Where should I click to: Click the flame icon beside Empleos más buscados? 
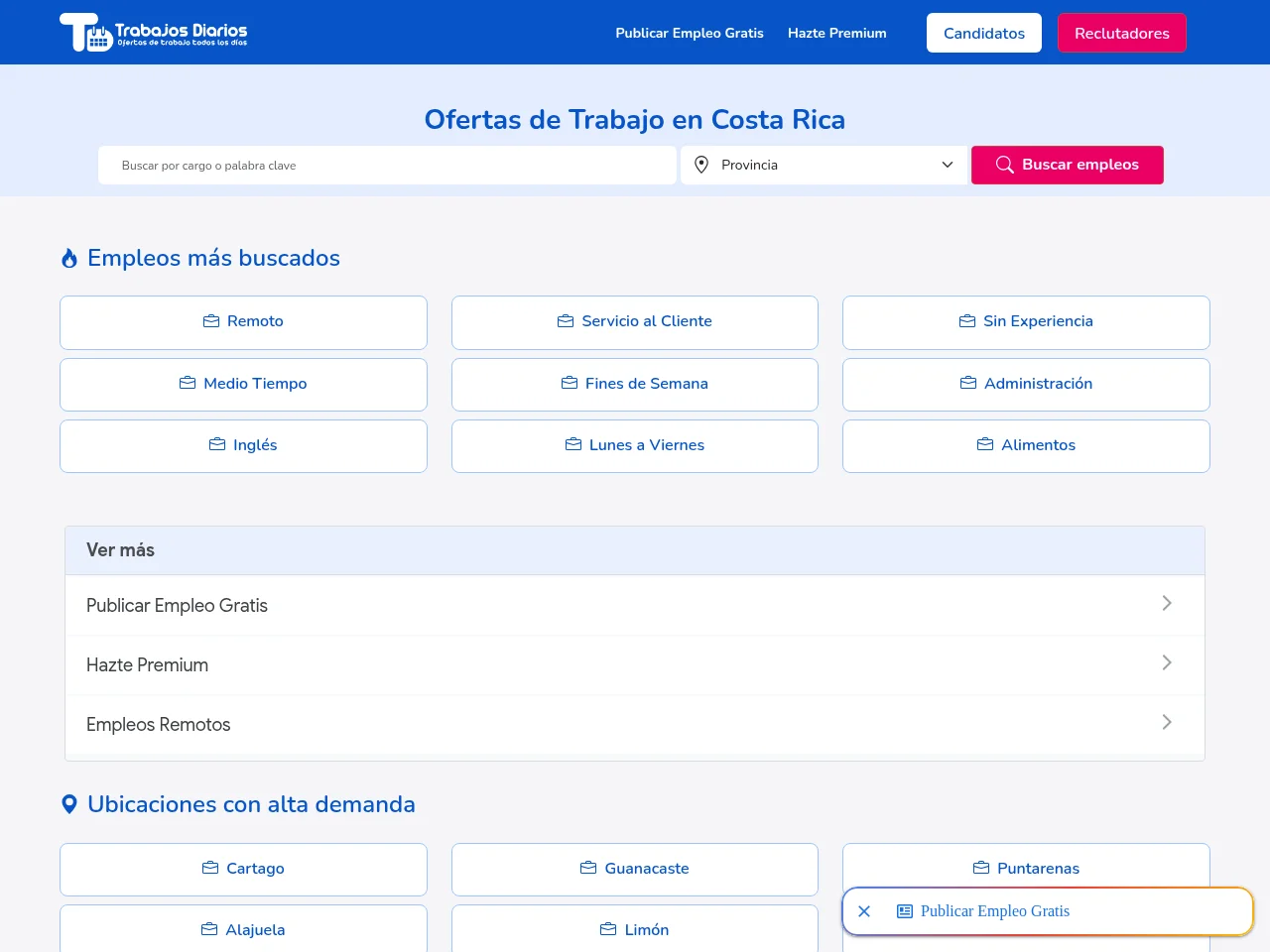pyautogui.click(x=69, y=258)
